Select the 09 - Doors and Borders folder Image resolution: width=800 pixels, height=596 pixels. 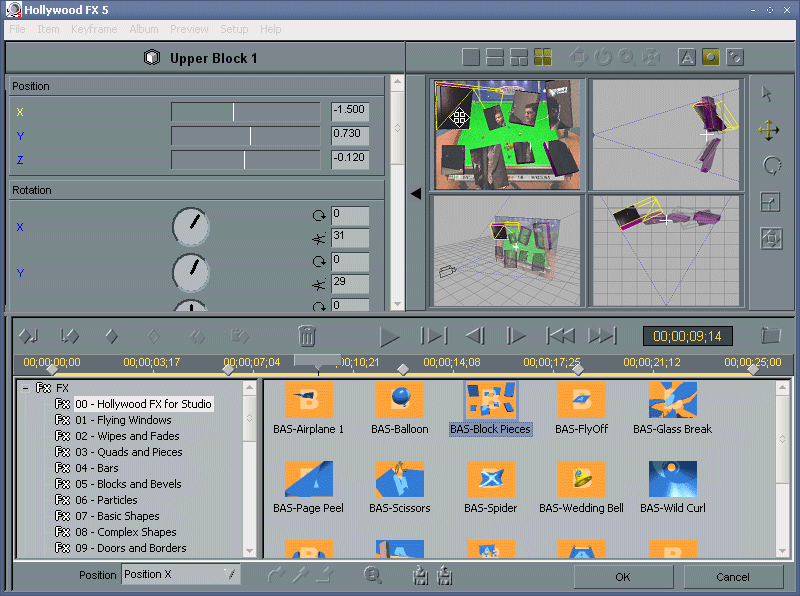coord(131,548)
